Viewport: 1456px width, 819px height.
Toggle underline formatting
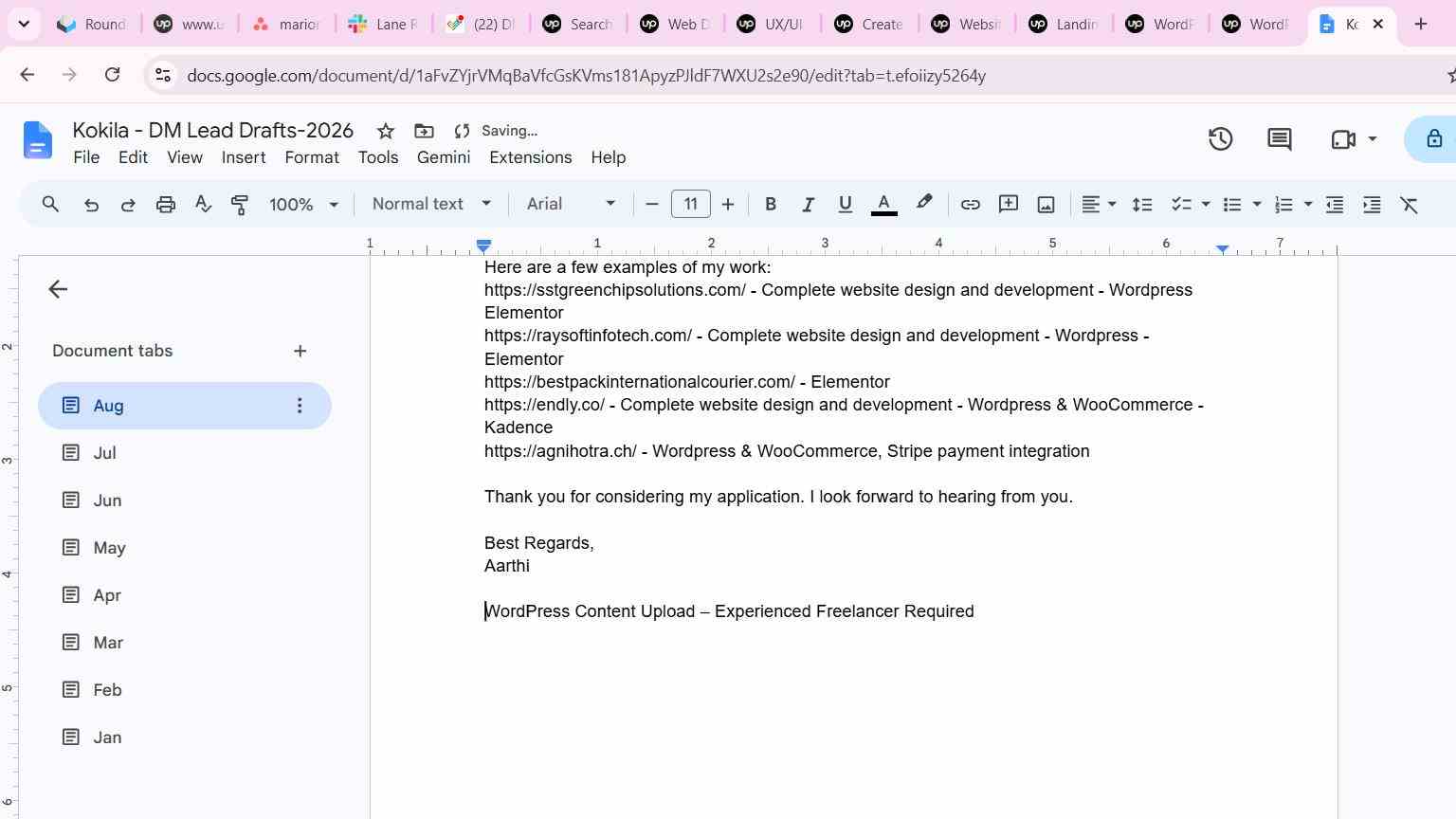[x=846, y=204]
